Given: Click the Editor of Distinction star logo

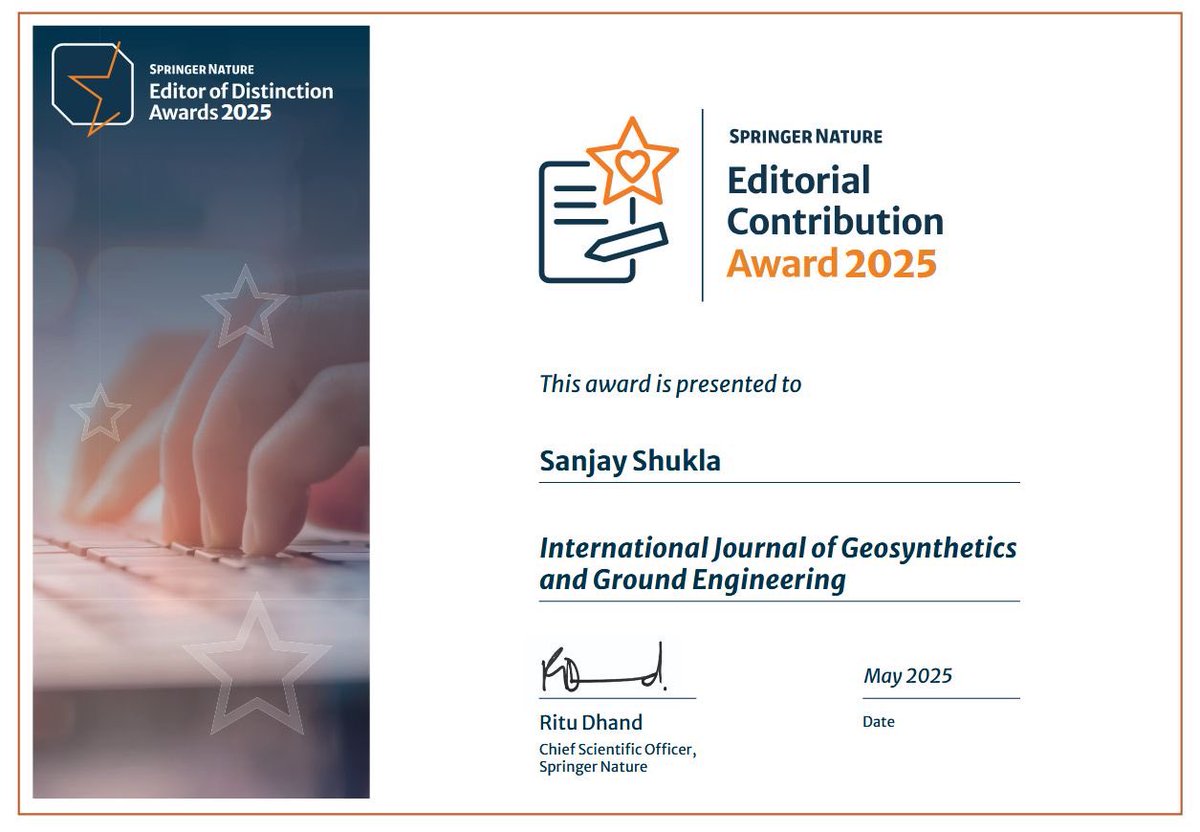Looking at the screenshot, I should point(92,88).
